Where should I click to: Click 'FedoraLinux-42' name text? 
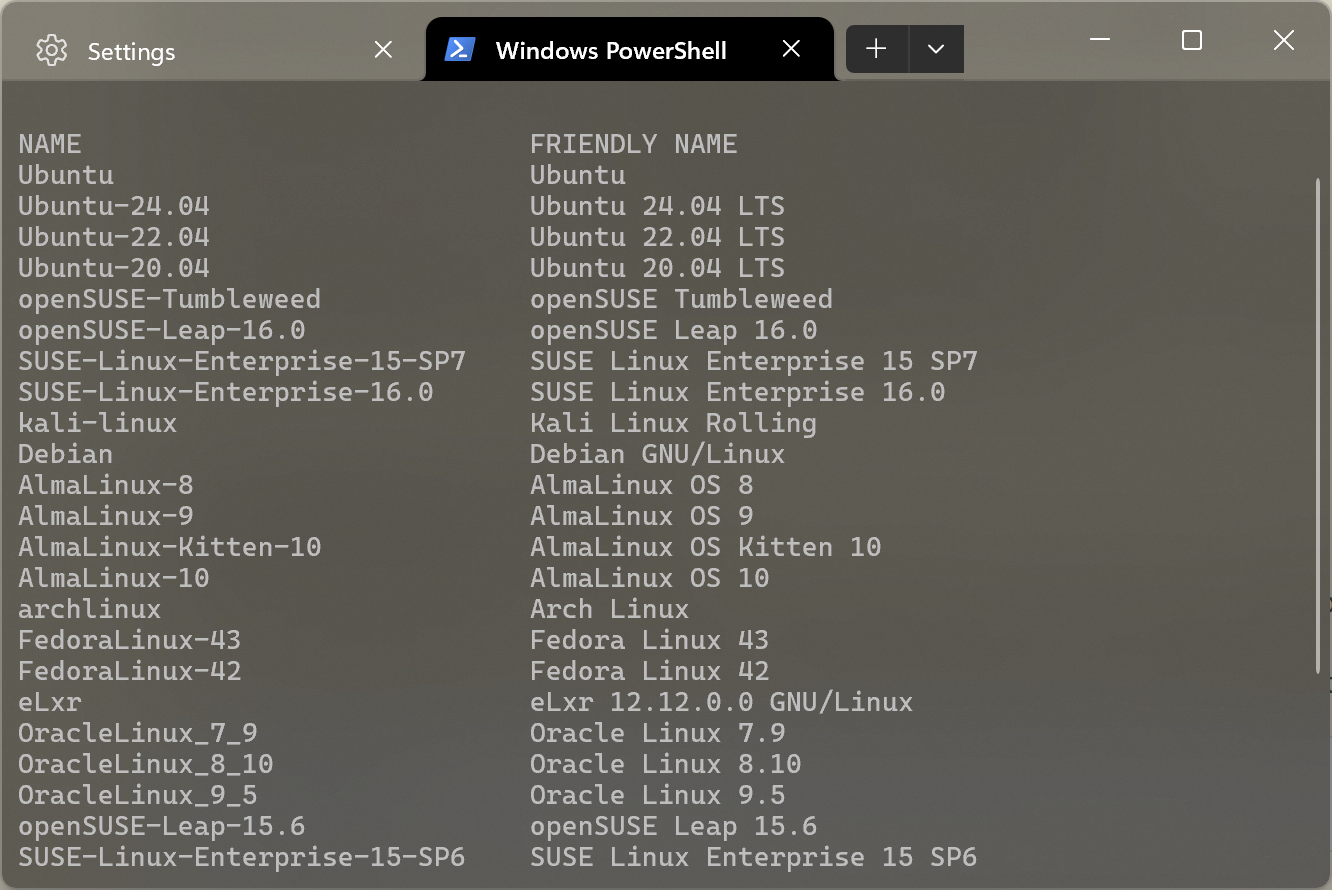[130, 671]
